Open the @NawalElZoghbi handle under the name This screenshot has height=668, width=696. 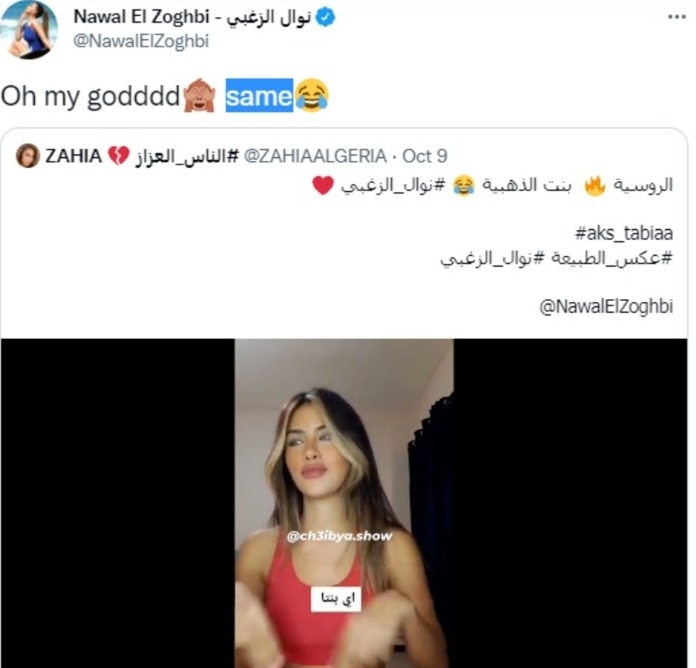(x=141, y=41)
